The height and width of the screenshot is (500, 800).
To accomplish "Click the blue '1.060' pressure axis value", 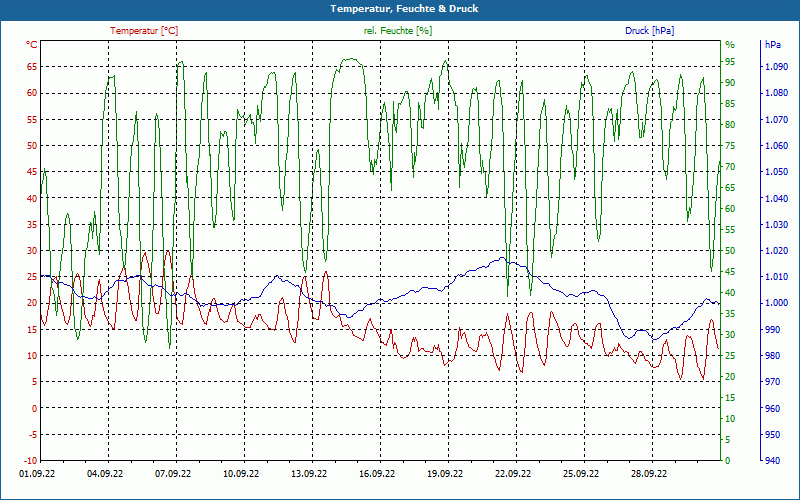I will (777, 145).
